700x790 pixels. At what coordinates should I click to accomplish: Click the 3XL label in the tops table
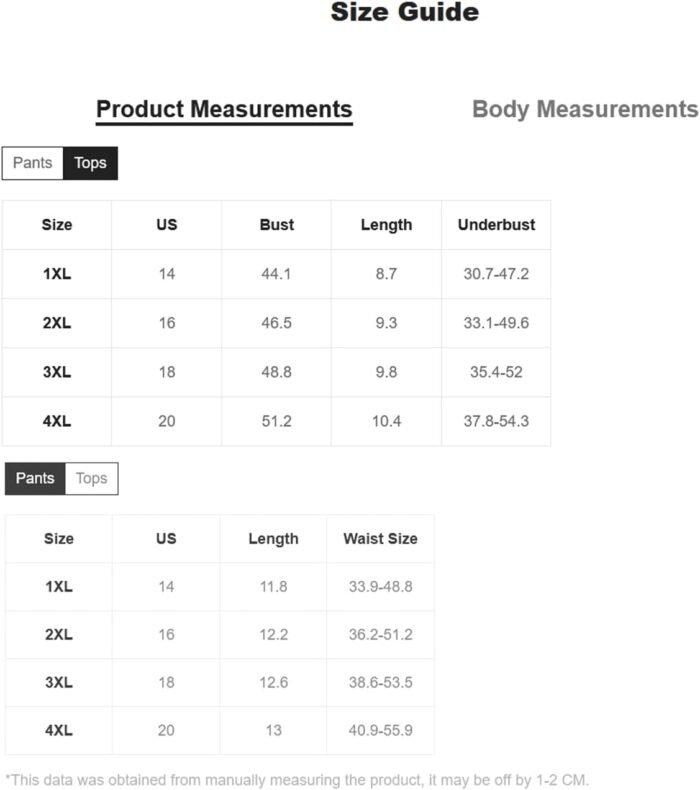(x=57, y=372)
